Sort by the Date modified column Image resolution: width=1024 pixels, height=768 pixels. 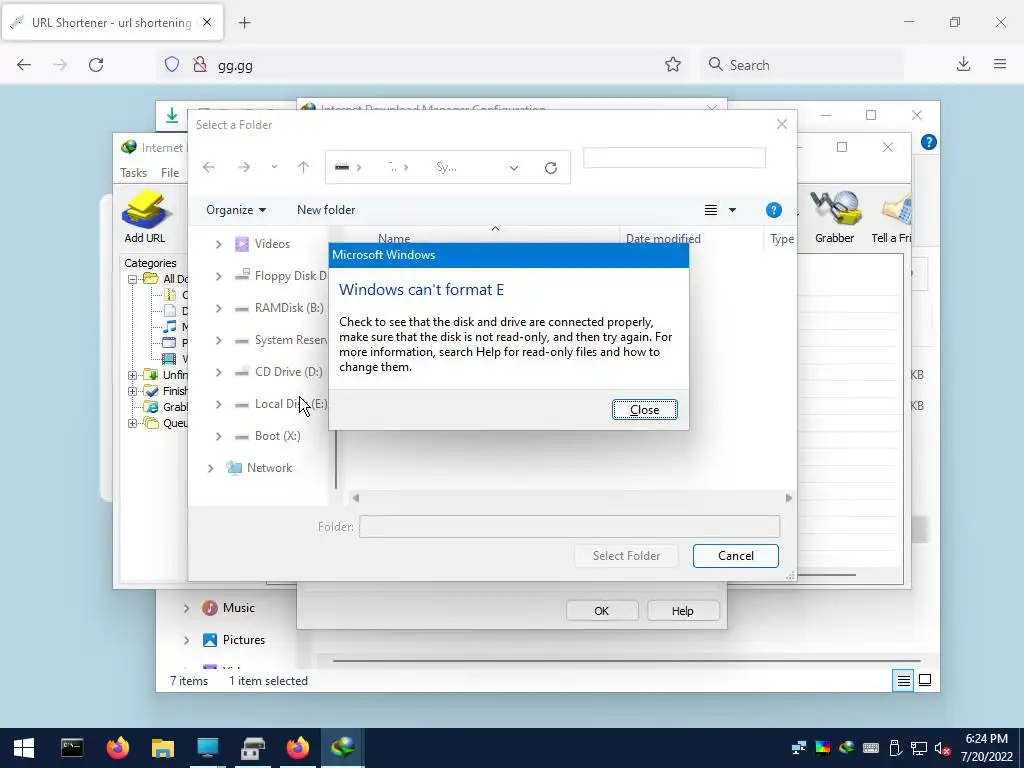pos(663,238)
